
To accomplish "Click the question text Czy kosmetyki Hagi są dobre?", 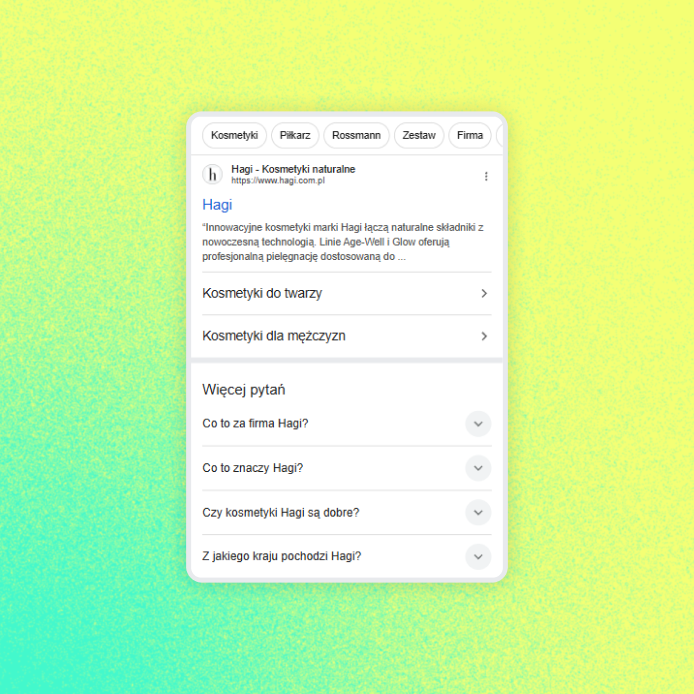I will 281,513.
